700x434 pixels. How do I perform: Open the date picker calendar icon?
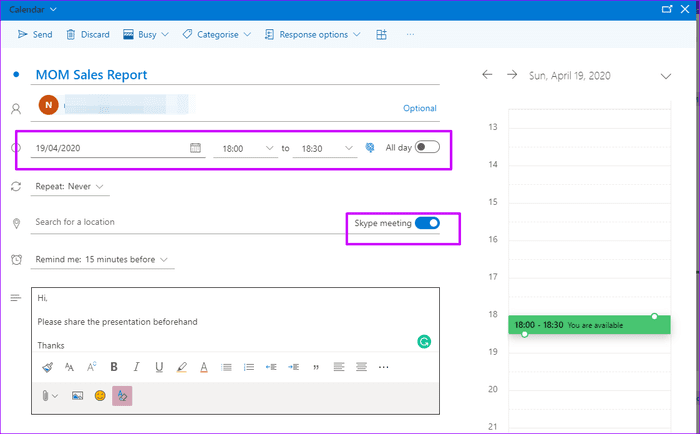pyautogui.click(x=196, y=148)
